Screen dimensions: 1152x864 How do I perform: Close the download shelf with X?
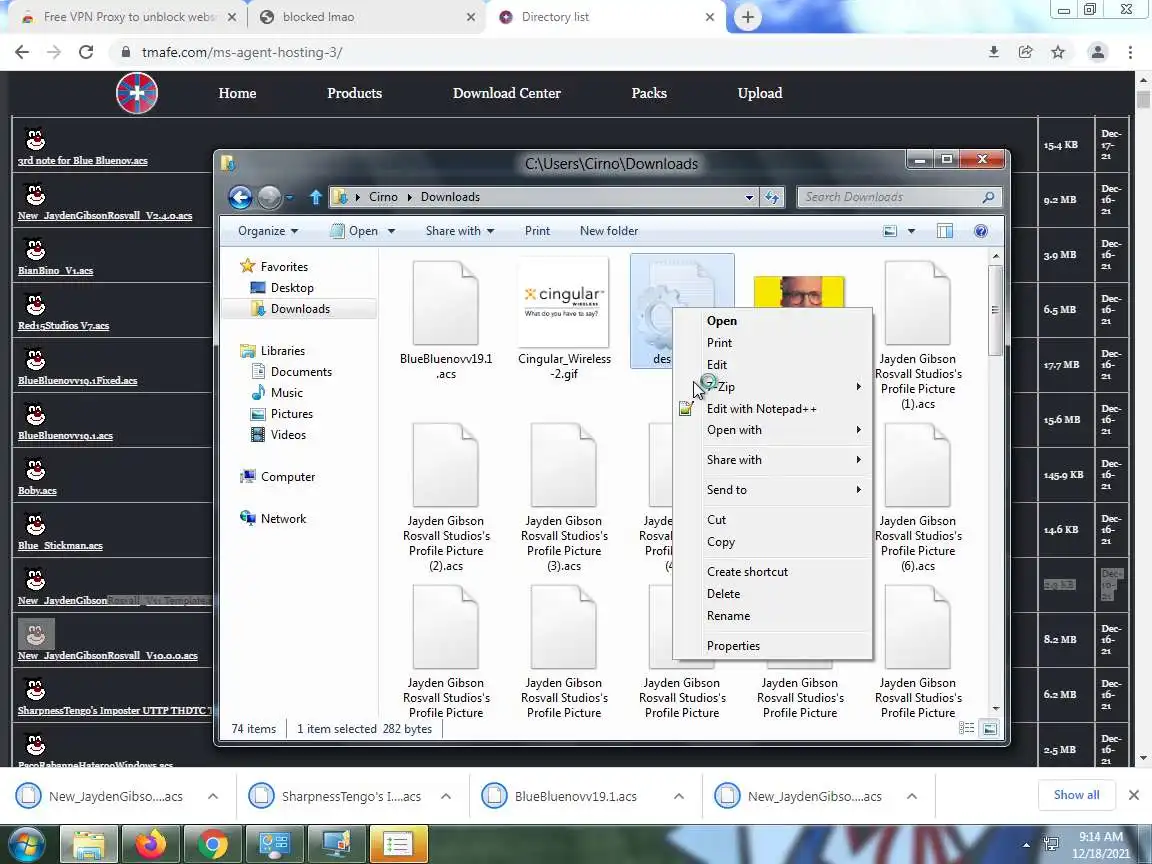pos(1134,795)
